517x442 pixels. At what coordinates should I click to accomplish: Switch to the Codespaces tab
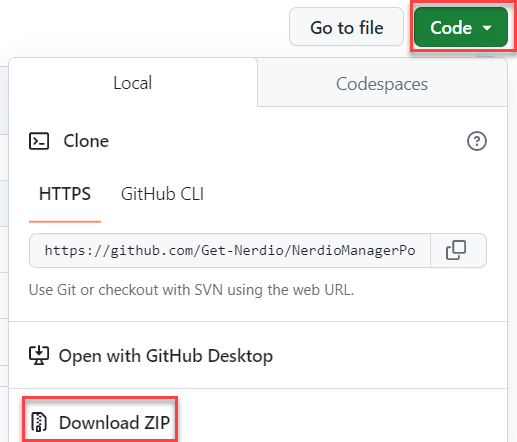tap(382, 83)
